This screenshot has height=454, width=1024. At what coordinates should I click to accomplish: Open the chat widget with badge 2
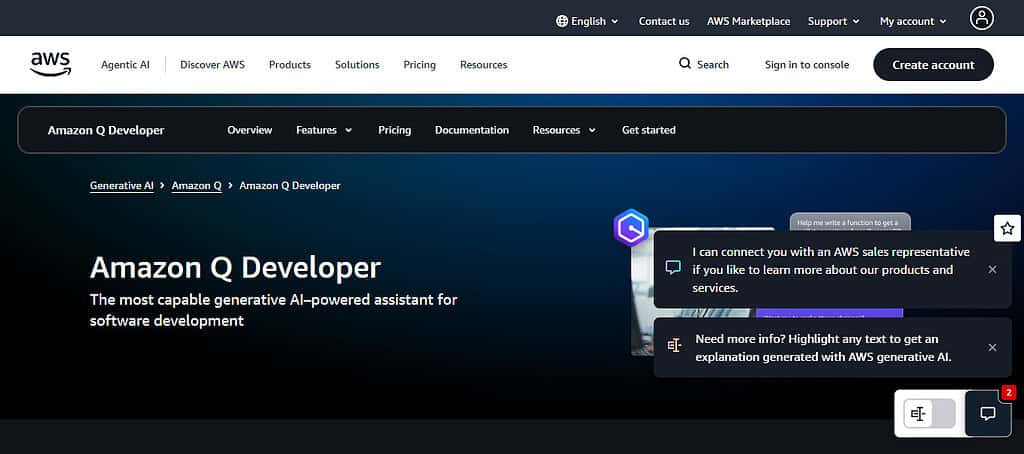click(988, 413)
